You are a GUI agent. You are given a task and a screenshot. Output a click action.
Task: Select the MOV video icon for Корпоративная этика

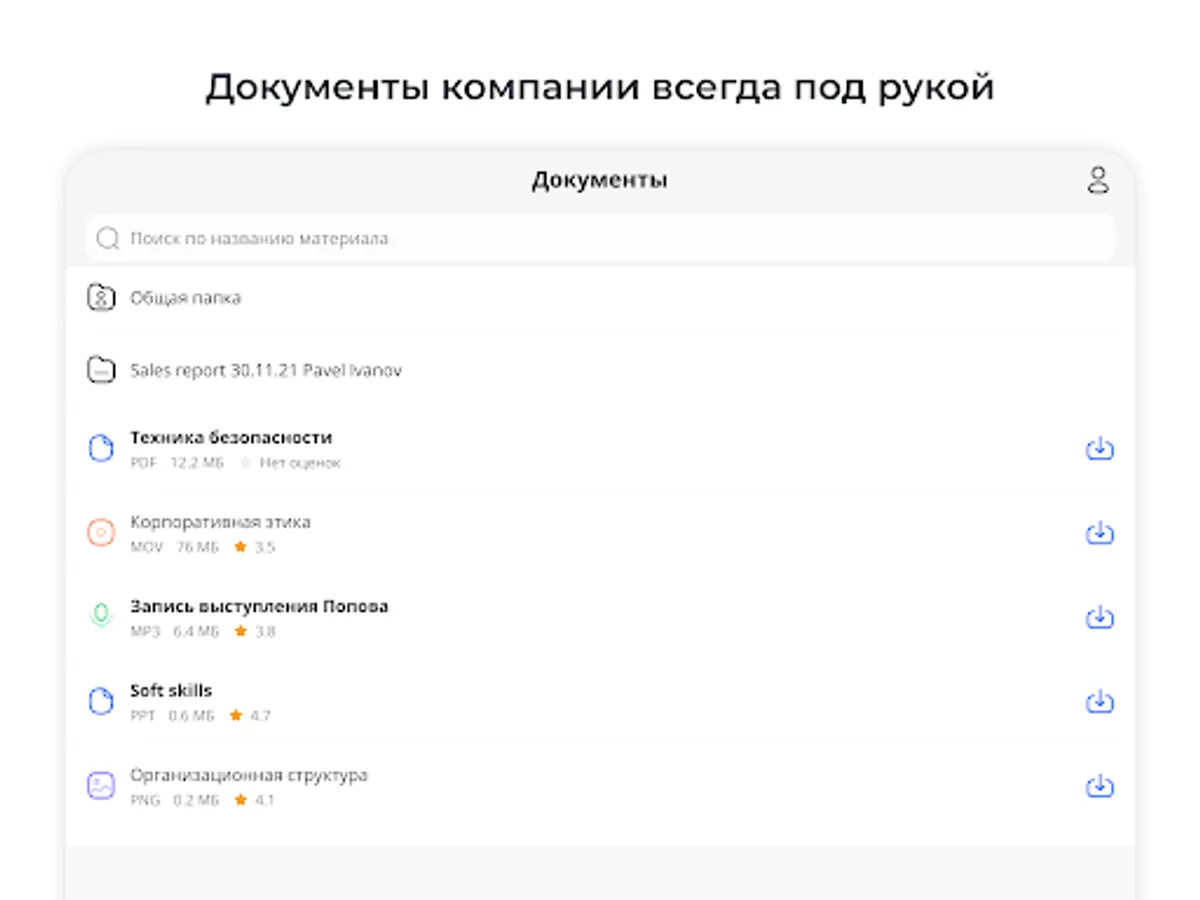point(101,532)
